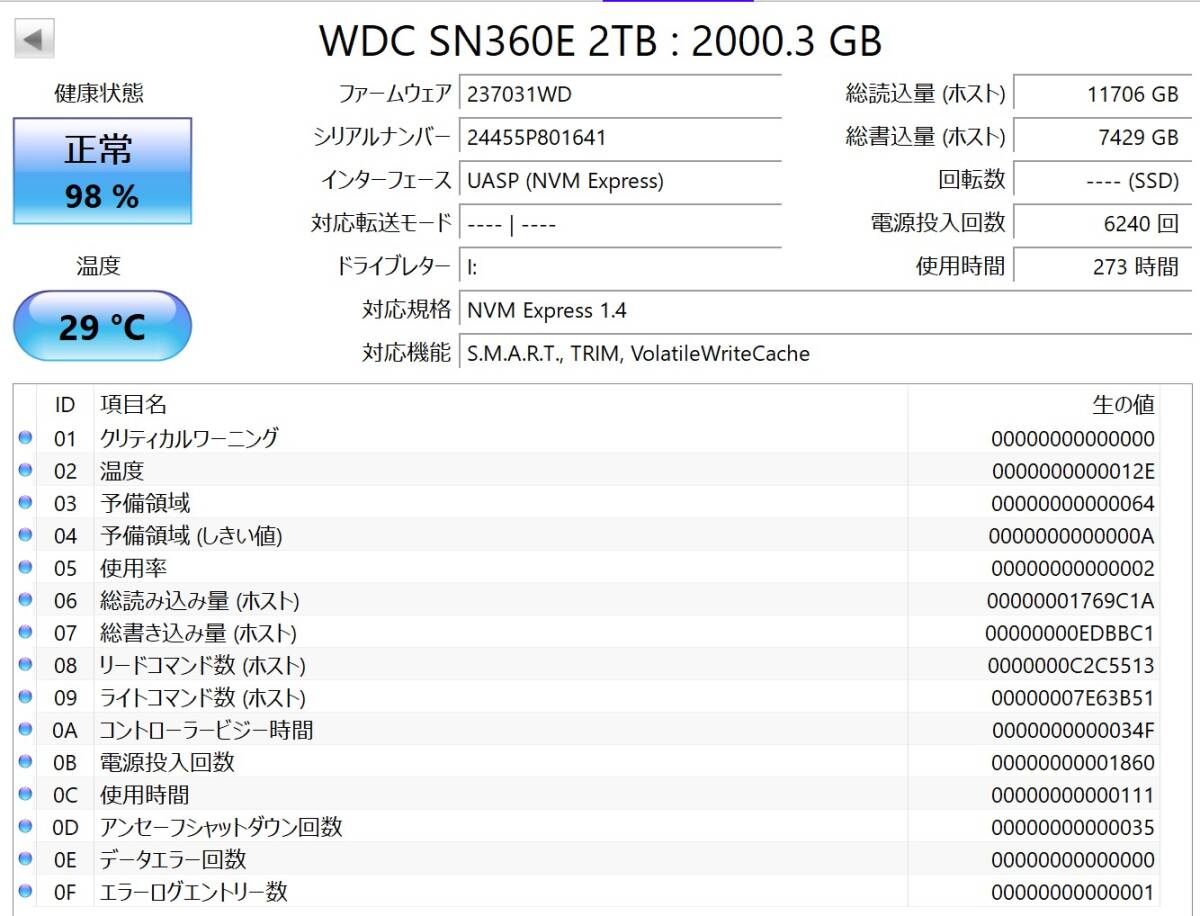The image size is (1200, 916).
Task: Click the 総読み込み量 (ホスト) row name
Action: coord(199,600)
